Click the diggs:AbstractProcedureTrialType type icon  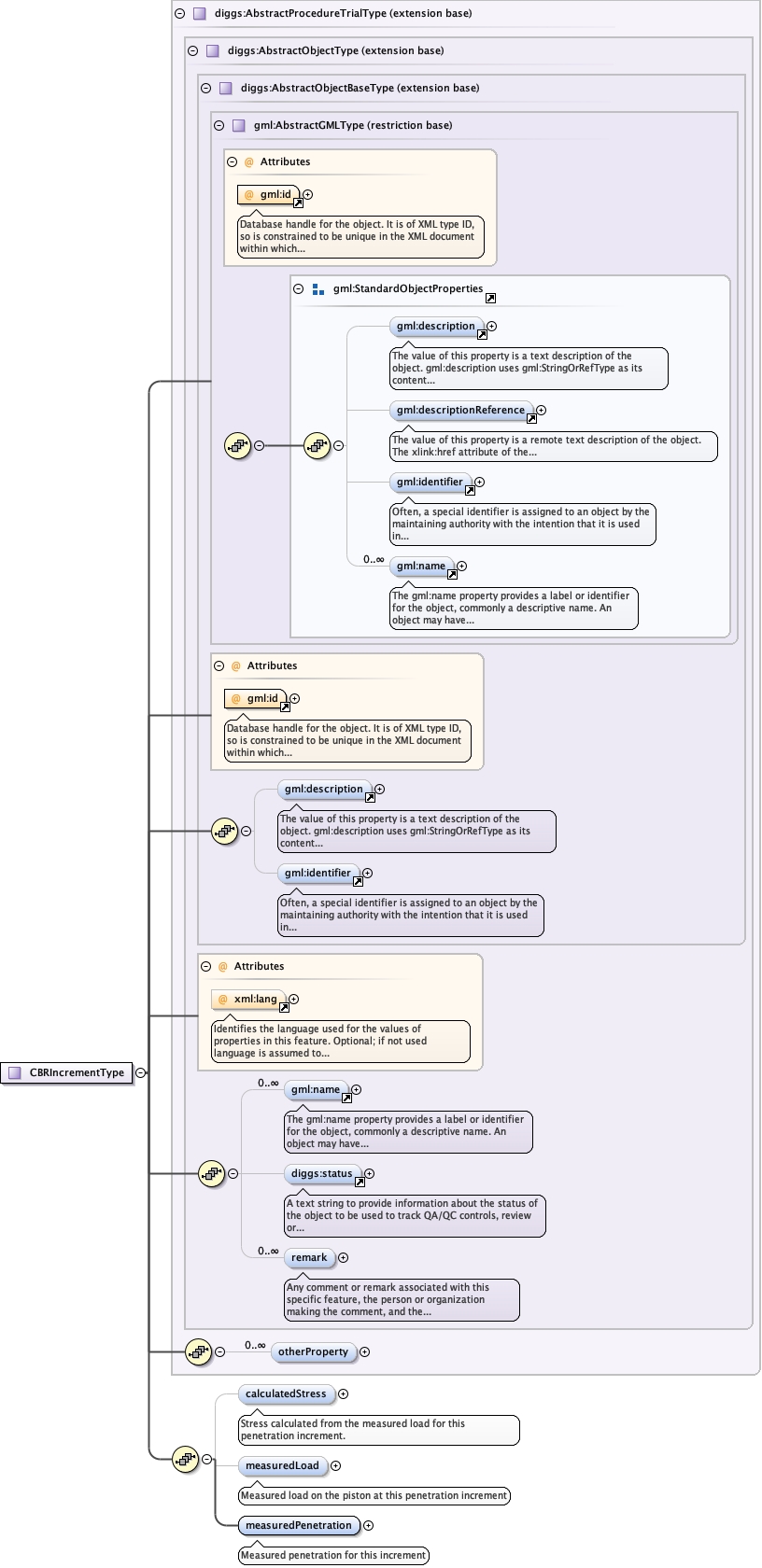199,14
